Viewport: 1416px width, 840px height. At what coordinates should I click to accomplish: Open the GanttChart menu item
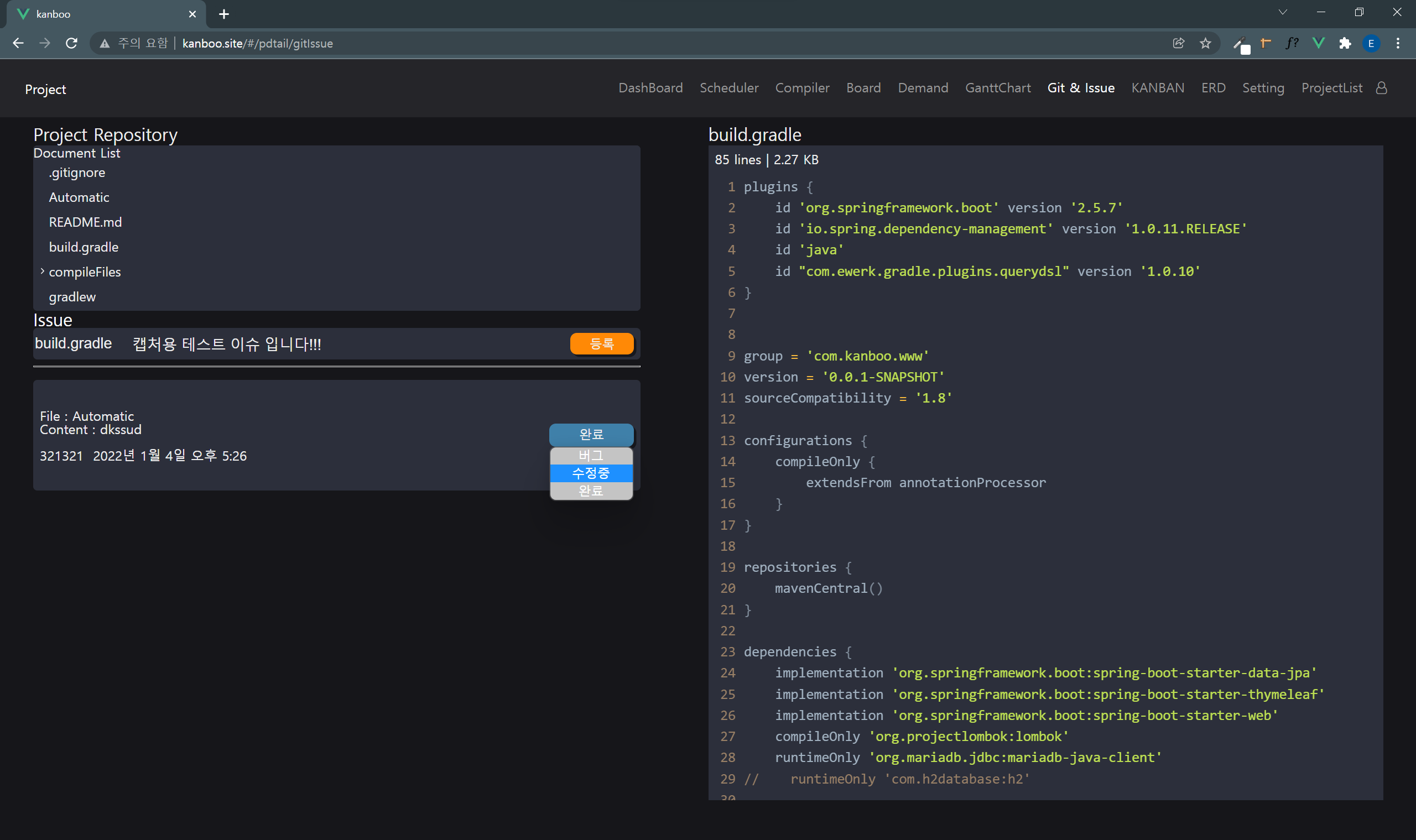(x=998, y=88)
